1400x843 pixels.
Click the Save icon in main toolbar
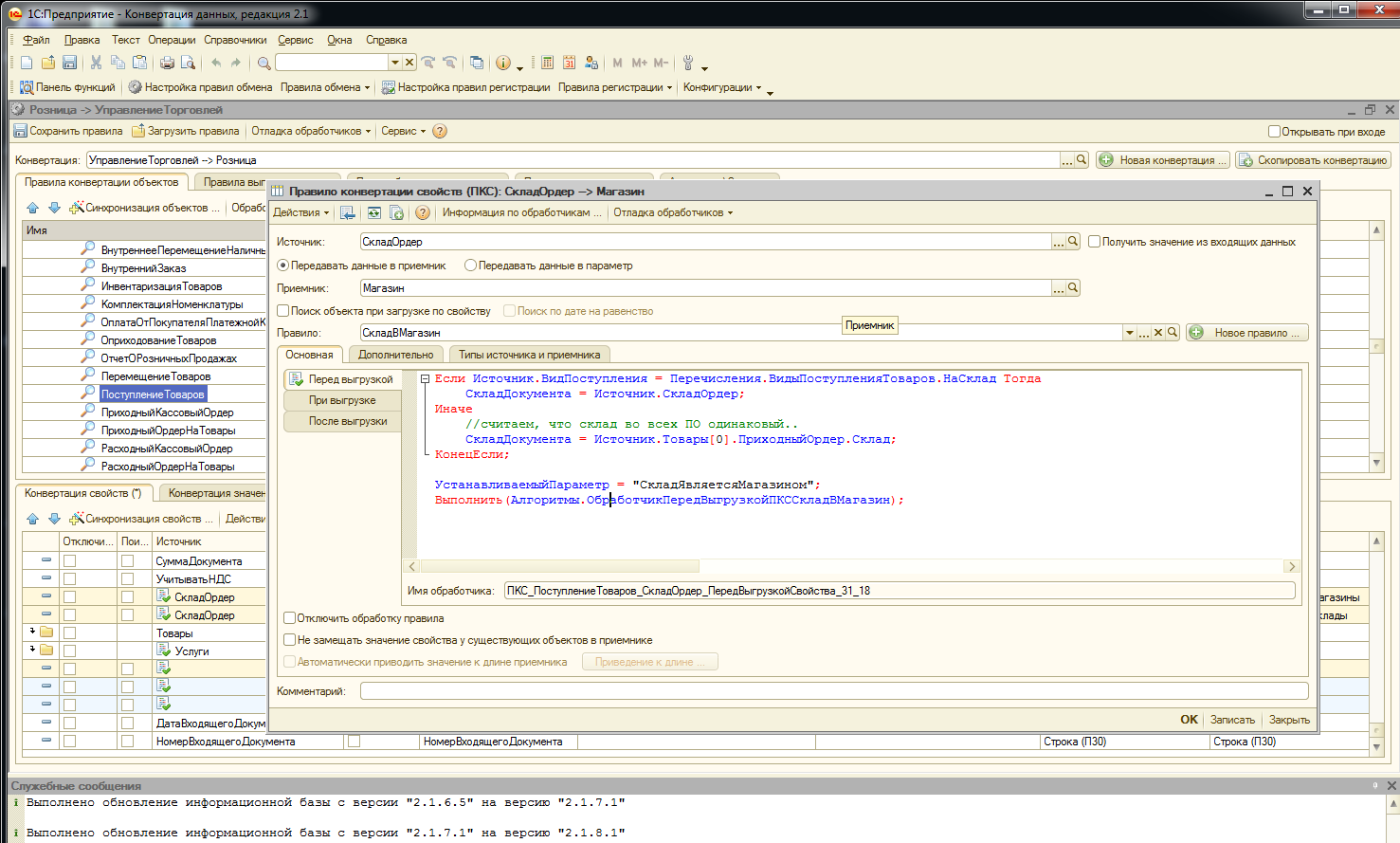(x=69, y=63)
